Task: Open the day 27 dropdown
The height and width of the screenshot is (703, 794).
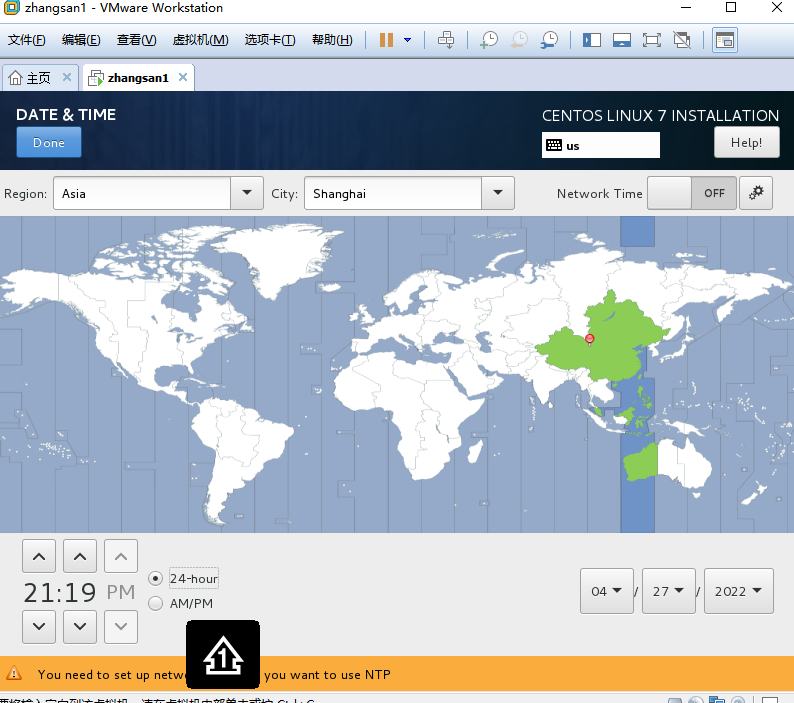Action: coord(668,591)
